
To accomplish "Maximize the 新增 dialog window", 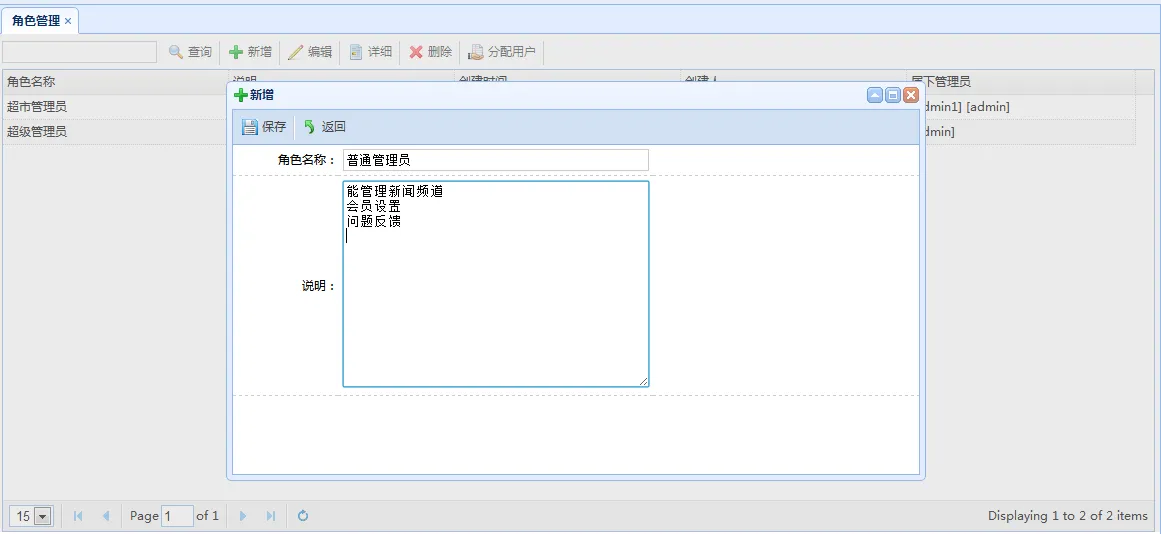I will pyautogui.click(x=893, y=95).
